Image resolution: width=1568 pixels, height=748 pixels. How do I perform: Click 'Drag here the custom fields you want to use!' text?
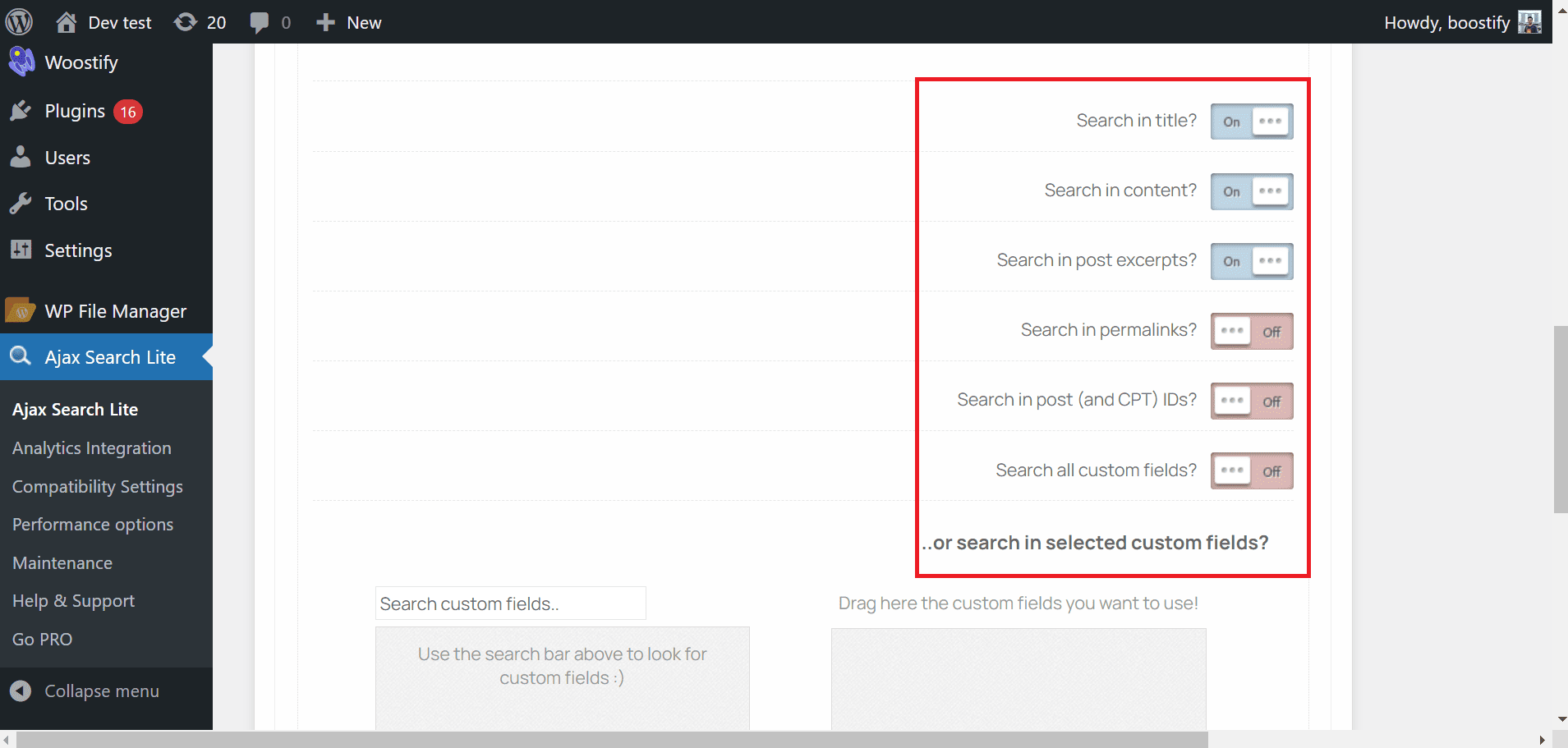tap(1019, 603)
